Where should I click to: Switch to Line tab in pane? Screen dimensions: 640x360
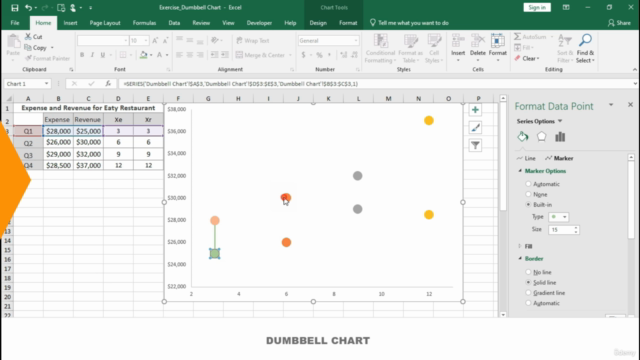(x=526, y=158)
